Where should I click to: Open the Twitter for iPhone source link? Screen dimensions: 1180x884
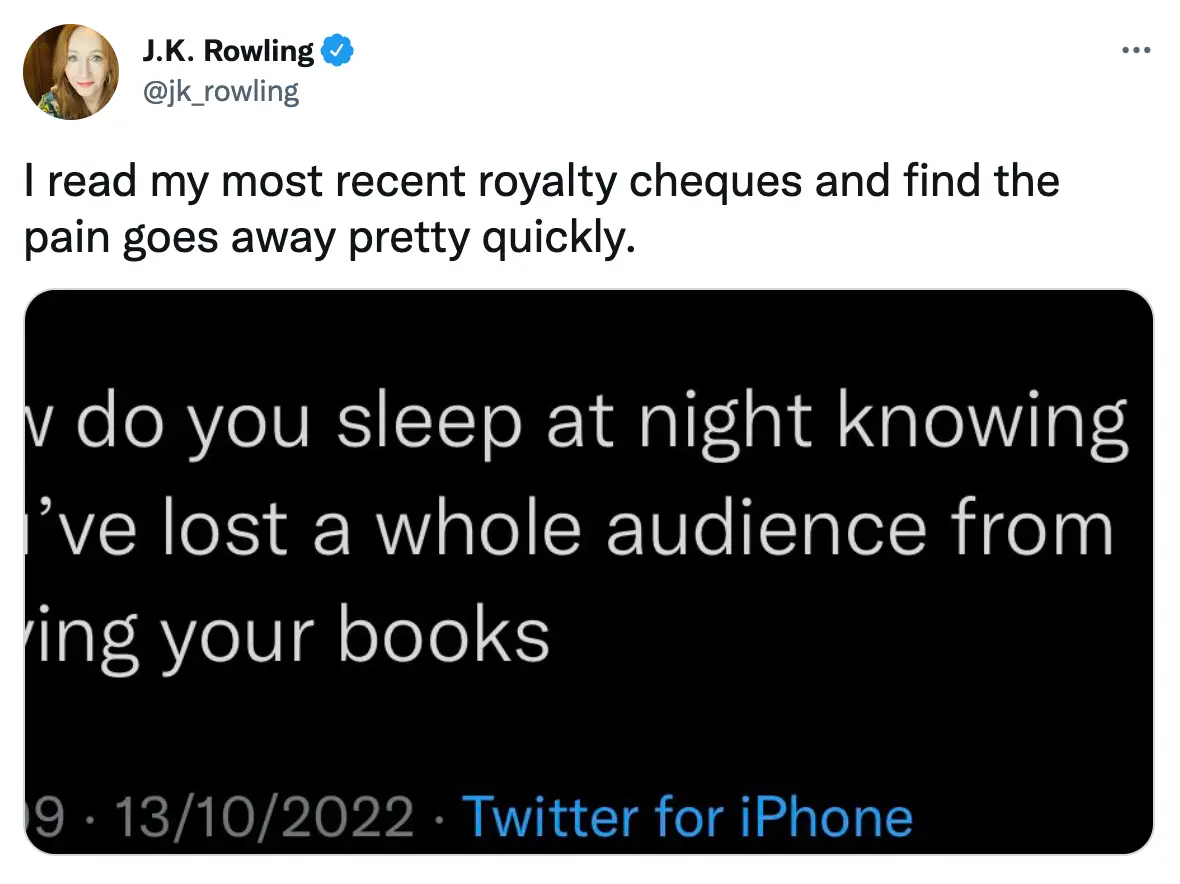pyautogui.click(x=688, y=815)
